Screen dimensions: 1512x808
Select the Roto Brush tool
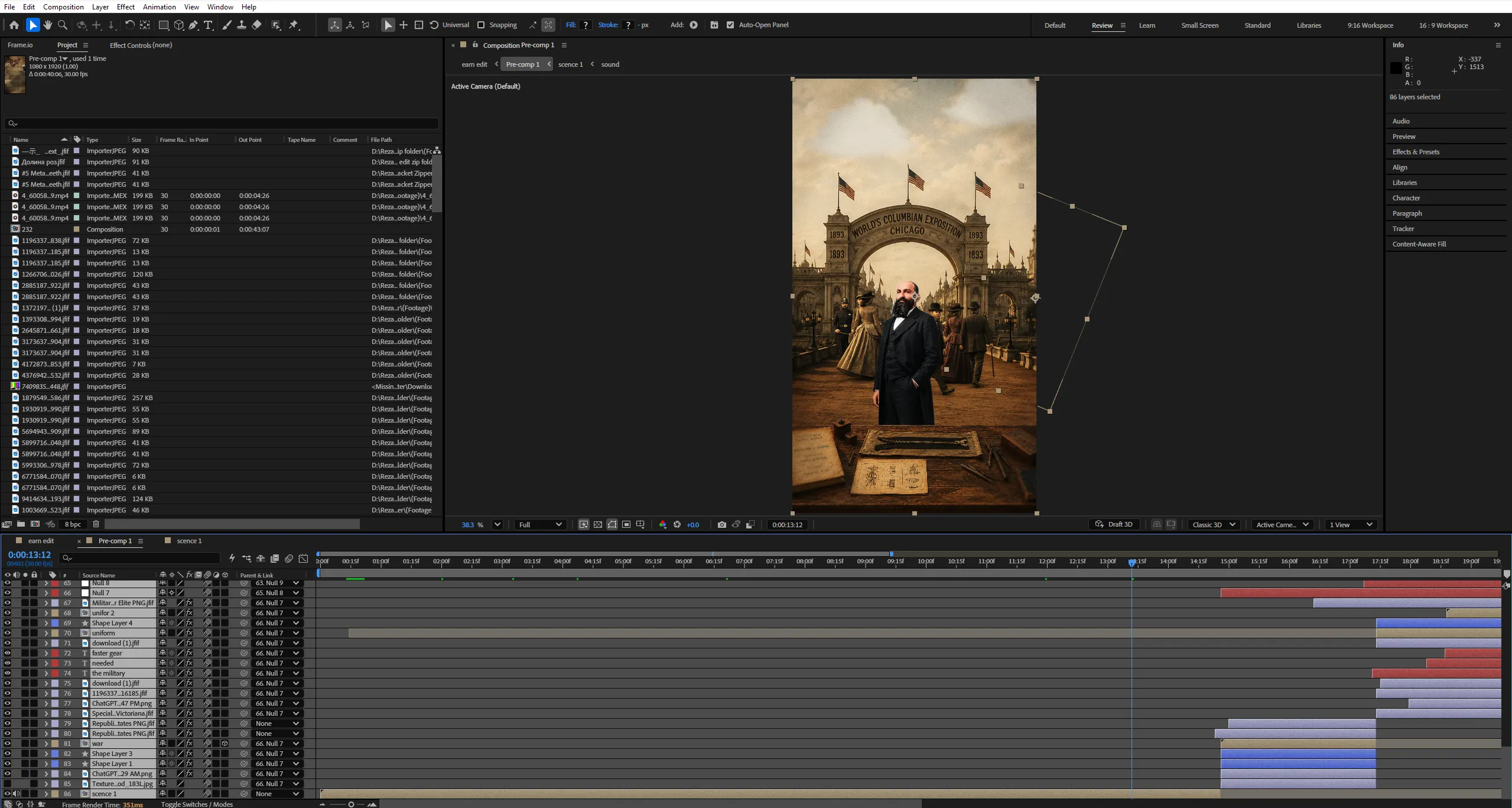276,25
